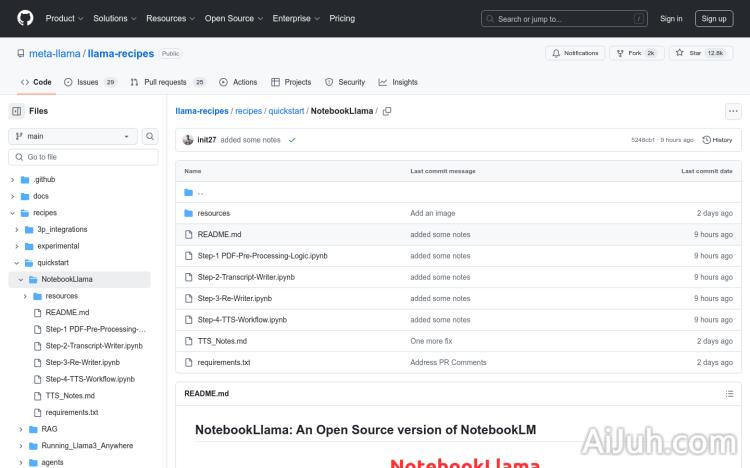Click the Sign up button
The height and width of the screenshot is (468, 750).
(x=714, y=18)
